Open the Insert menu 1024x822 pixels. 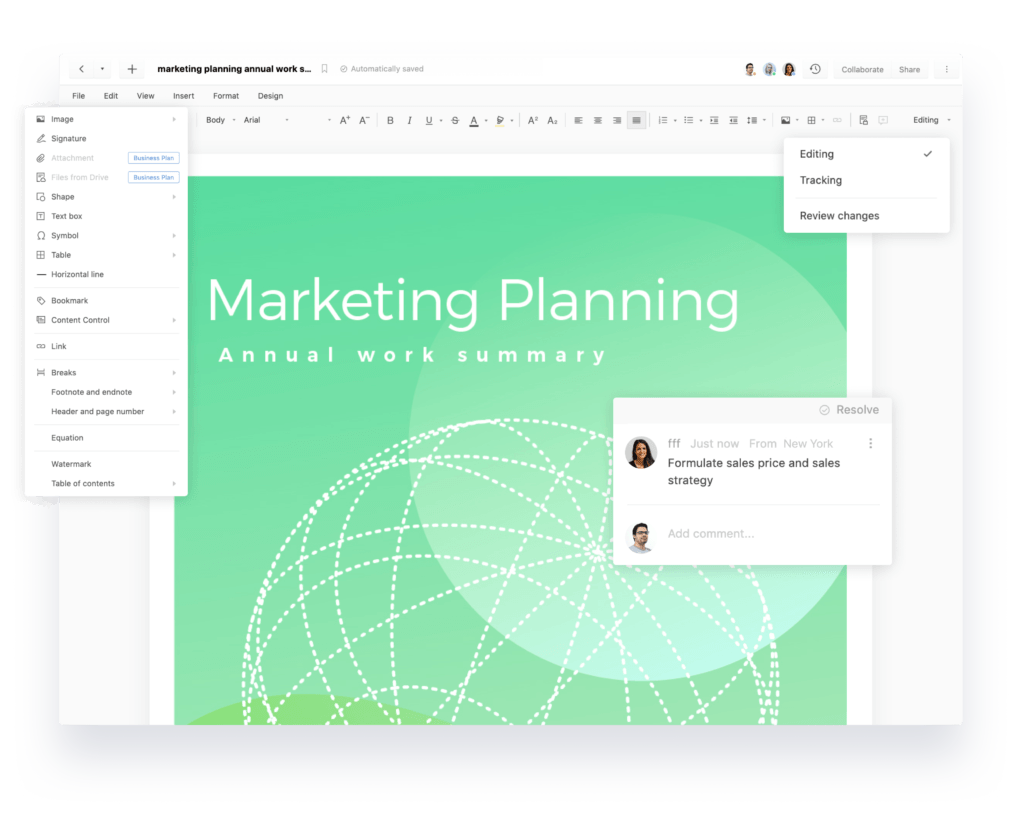tap(184, 96)
